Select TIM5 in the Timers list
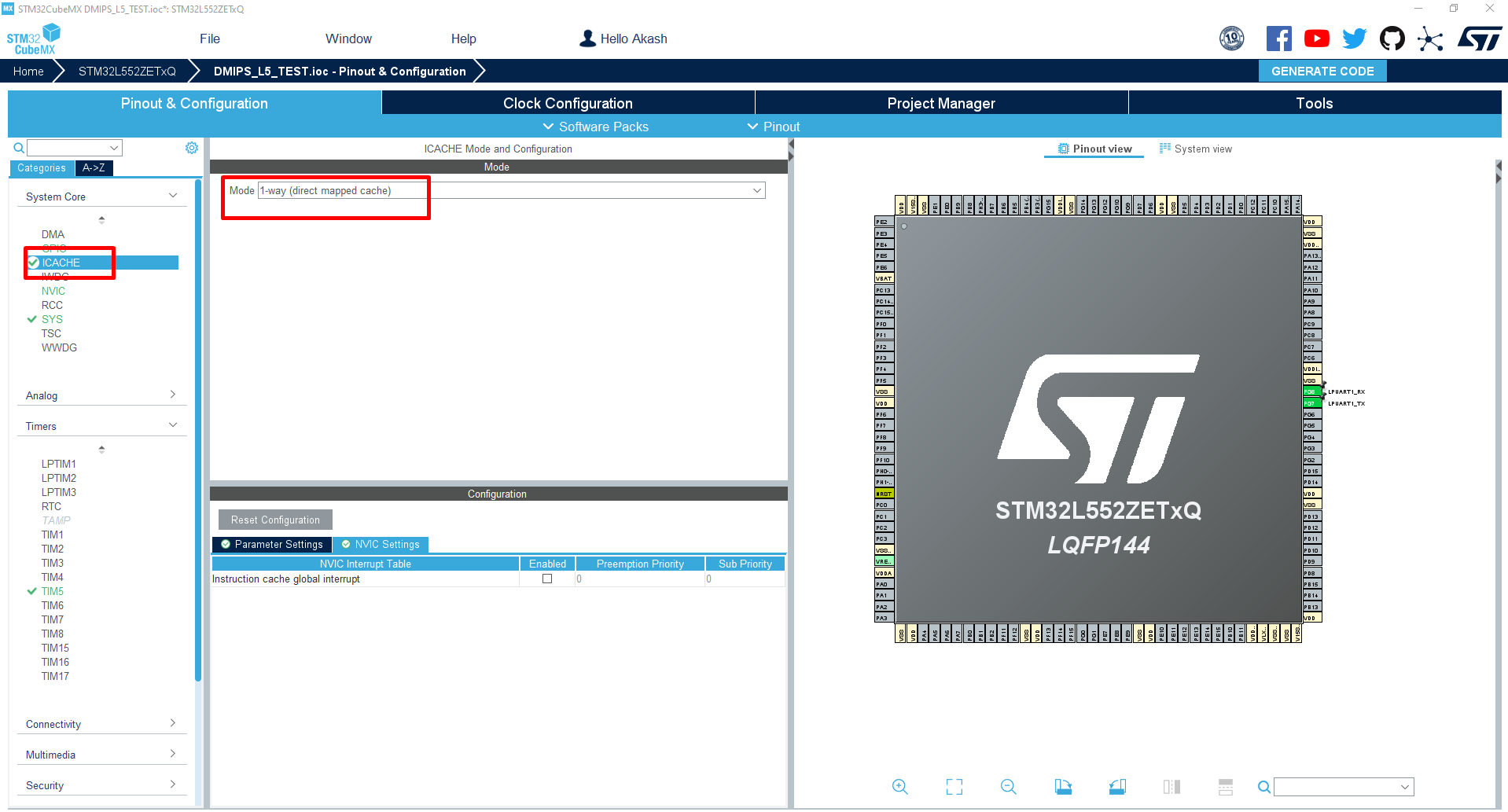The height and width of the screenshot is (812, 1508). (x=52, y=590)
